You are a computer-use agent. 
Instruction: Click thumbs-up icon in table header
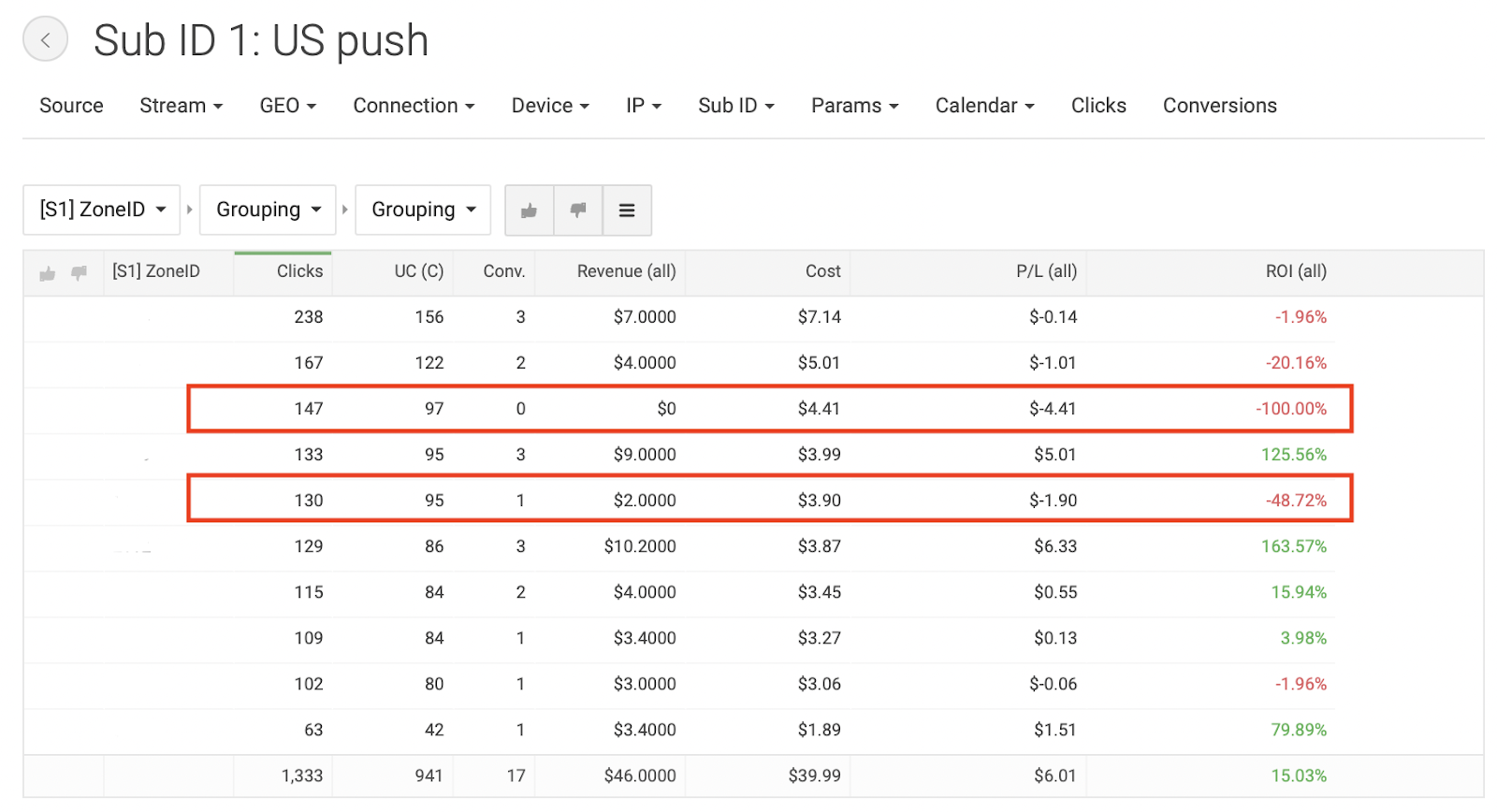pyautogui.click(x=48, y=273)
